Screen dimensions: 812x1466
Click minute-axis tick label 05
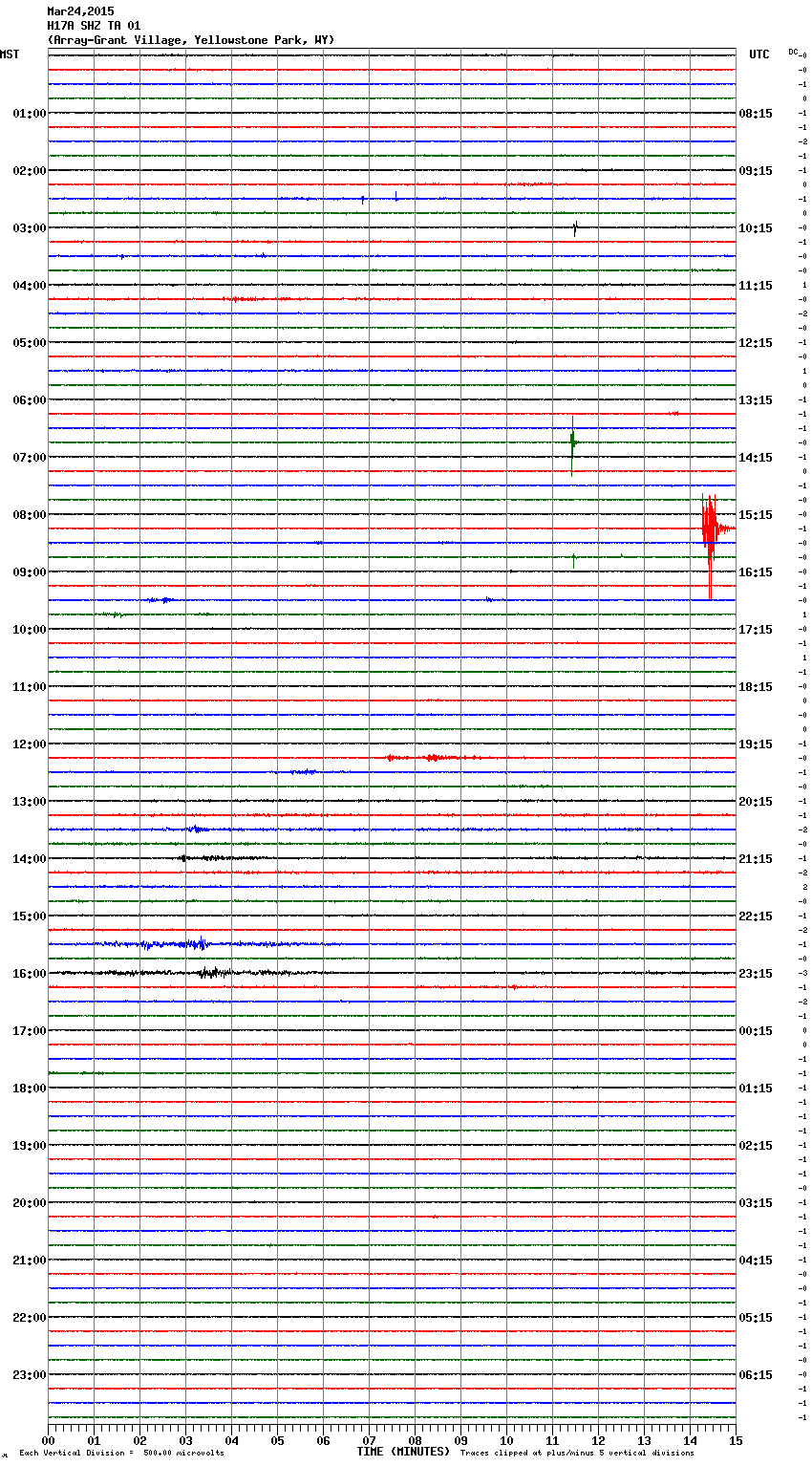pyautogui.click(x=277, y=1441)
